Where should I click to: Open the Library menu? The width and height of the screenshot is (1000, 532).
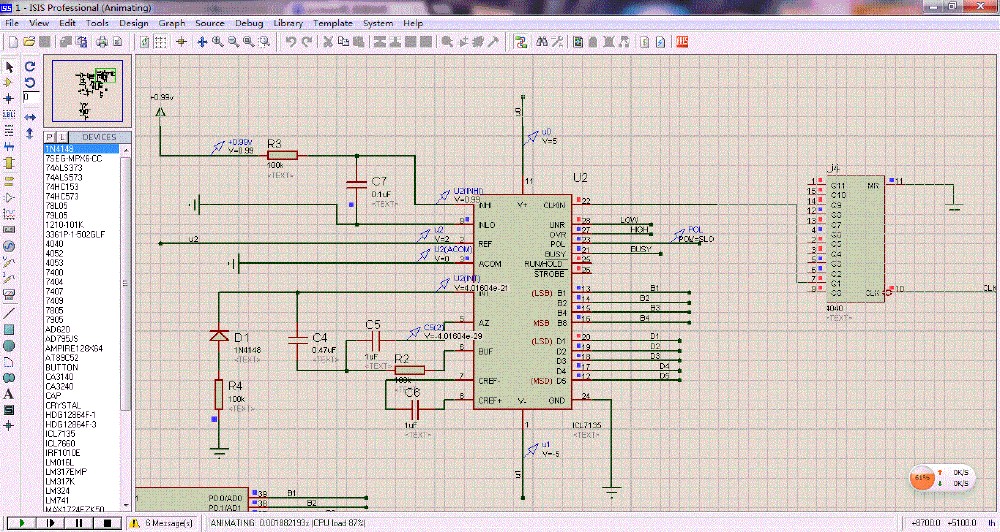288,22
